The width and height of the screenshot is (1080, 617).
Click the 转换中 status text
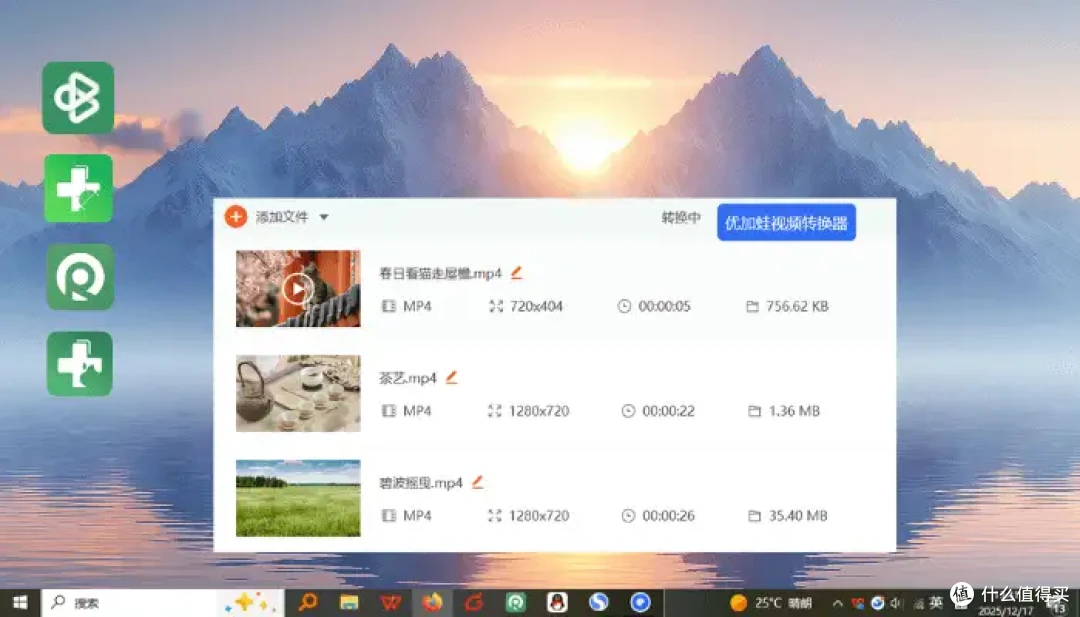point(681,218)
